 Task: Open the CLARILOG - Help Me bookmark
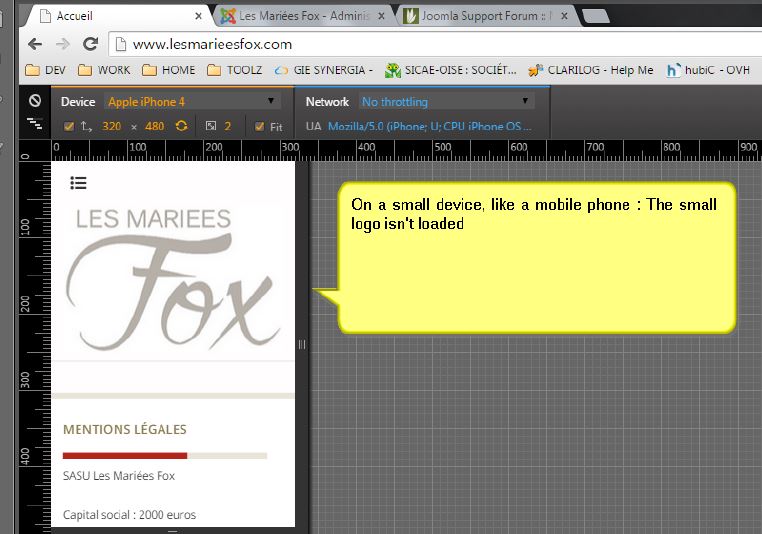pos(591,70)
